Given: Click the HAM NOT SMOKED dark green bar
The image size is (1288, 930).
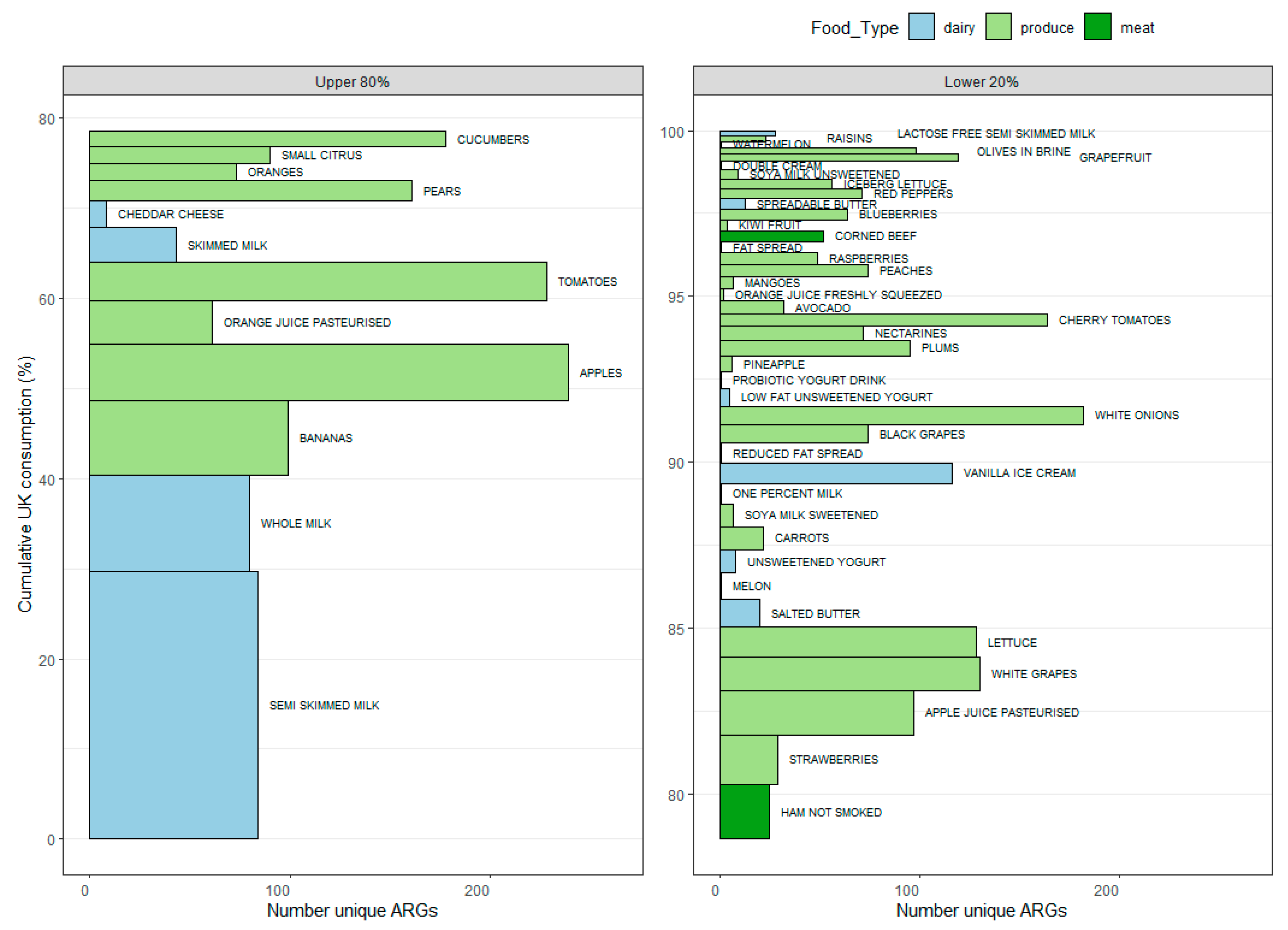Looking at the screenshot, I should tap(745, 812).
